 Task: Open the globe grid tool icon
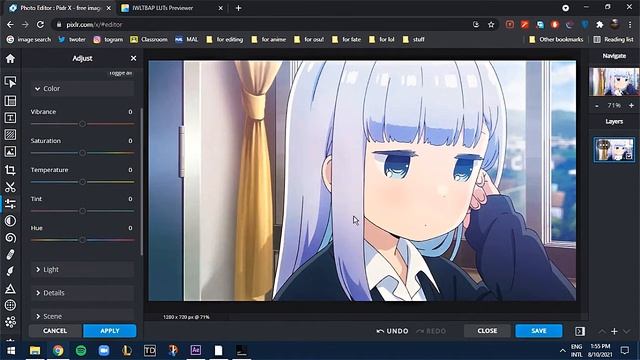coord(10,305)
